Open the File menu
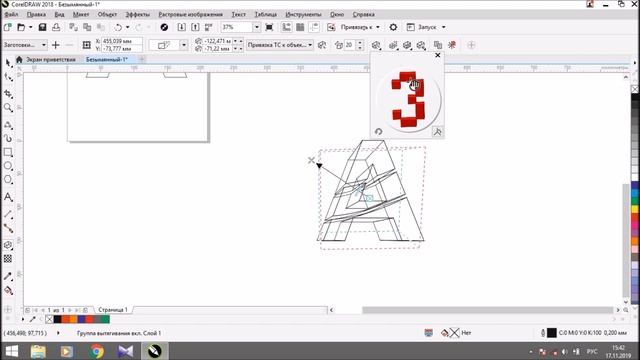The height and width of the screenshot is (360, 640). tap(11, 14)
